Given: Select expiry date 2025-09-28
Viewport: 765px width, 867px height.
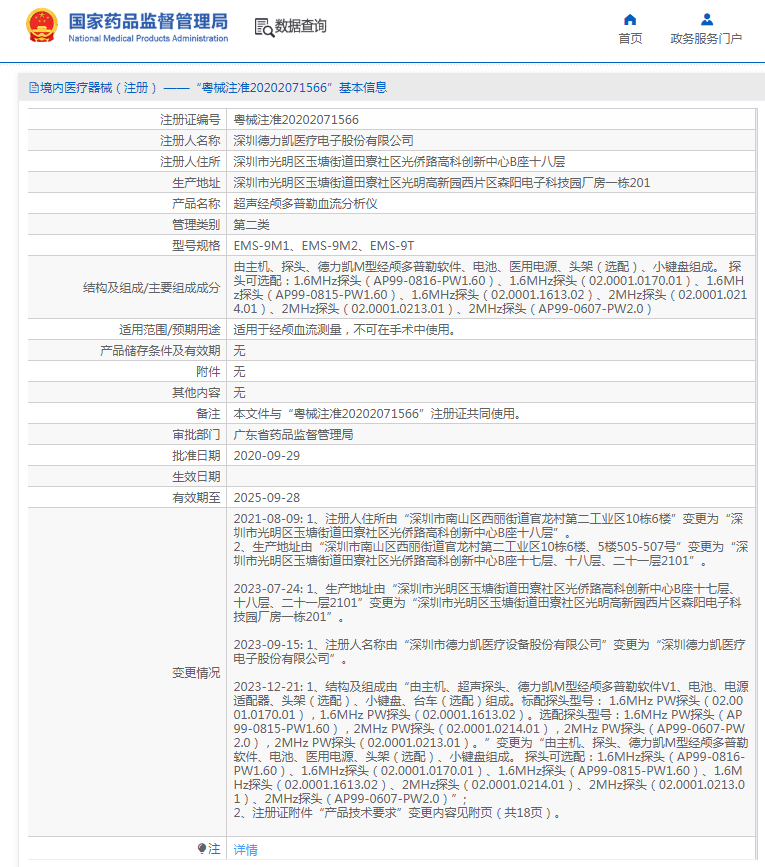Looking at the screenshot, I should [x=266, y=498].
